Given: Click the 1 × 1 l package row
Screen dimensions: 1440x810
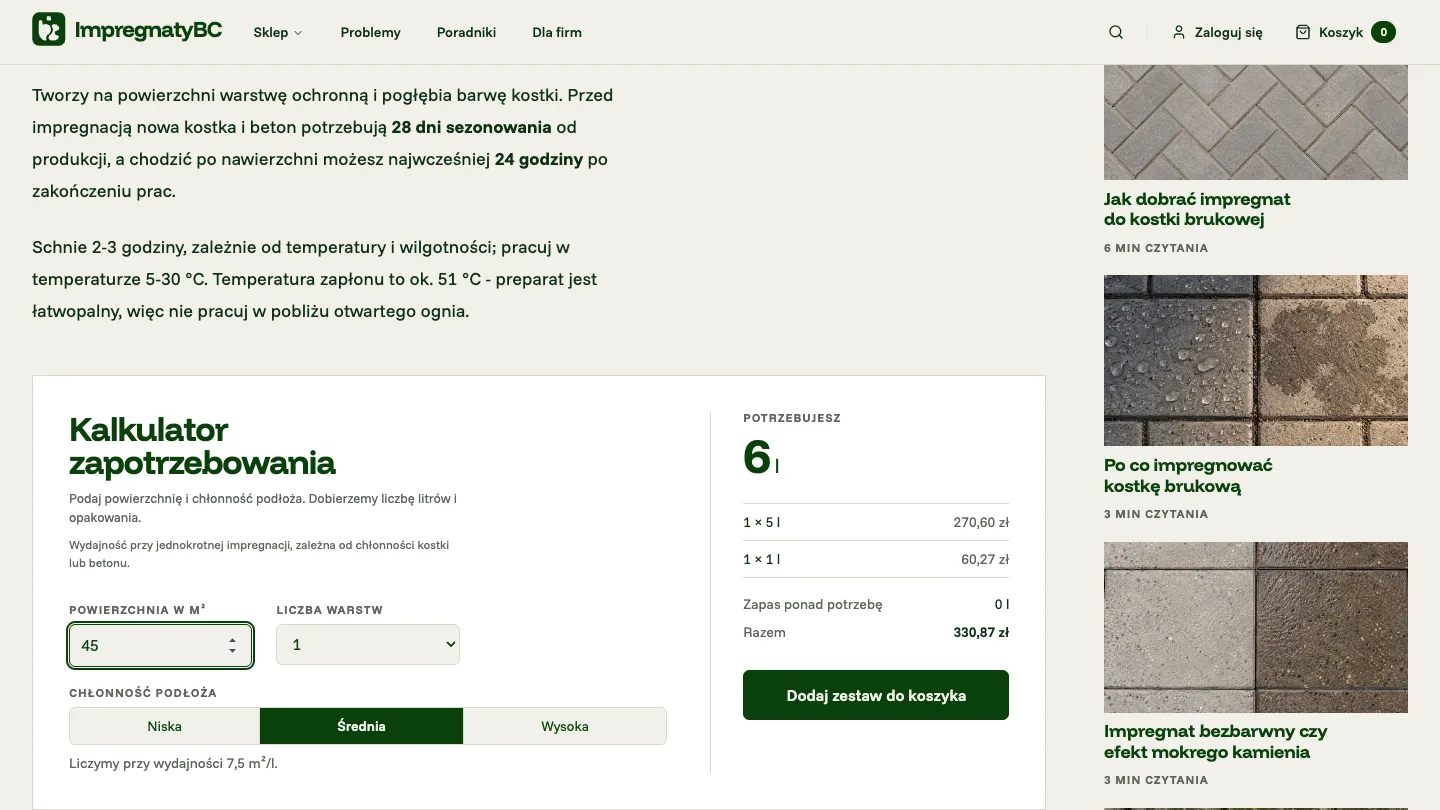Looking at the screenshot, I should pyautogui.click(x=876, y=559).
